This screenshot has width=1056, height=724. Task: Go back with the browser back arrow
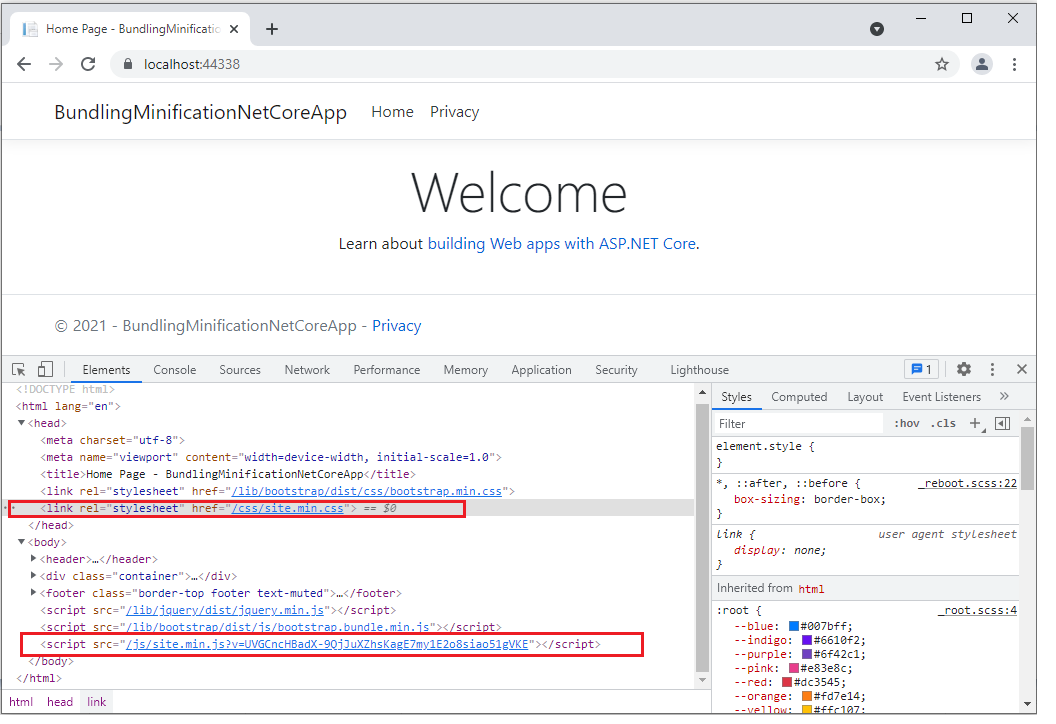coord(24,64)
